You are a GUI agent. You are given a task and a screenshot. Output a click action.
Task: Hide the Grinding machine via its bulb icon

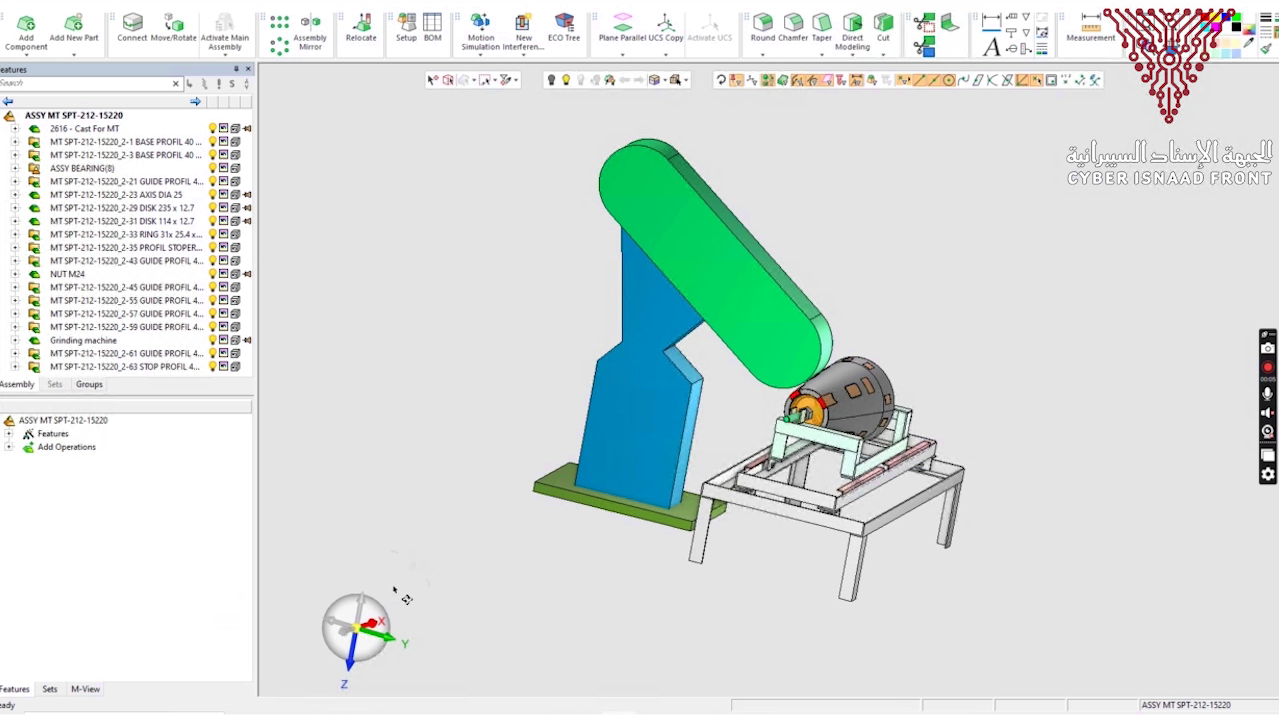point(212,340)
